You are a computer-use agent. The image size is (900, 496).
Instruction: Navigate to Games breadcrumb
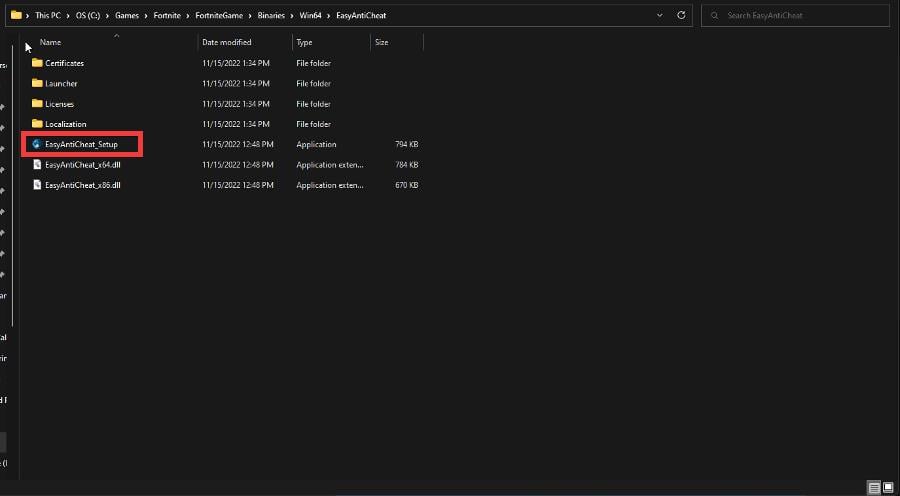tap(127, 16)
